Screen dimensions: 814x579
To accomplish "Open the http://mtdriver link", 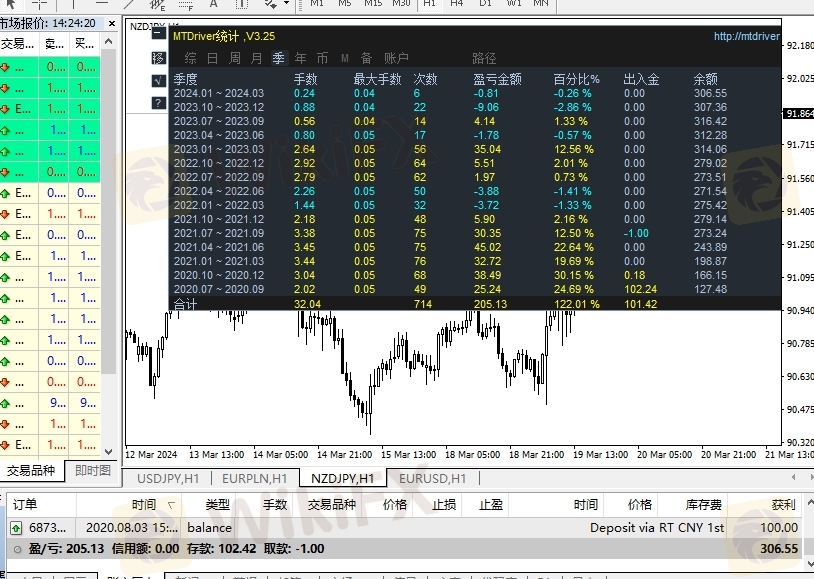I will pyautogui.click(x=746, y=37).
